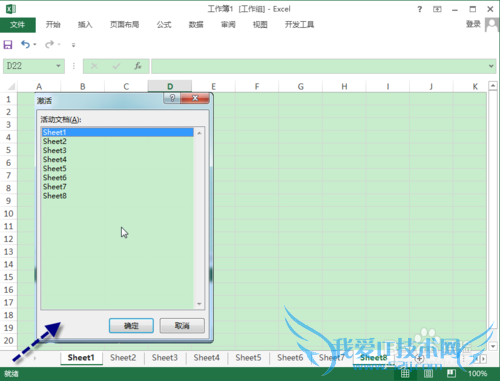Open the redo history dropdown arrow
This screenshot has width=500, height=381.
point(59,44)
